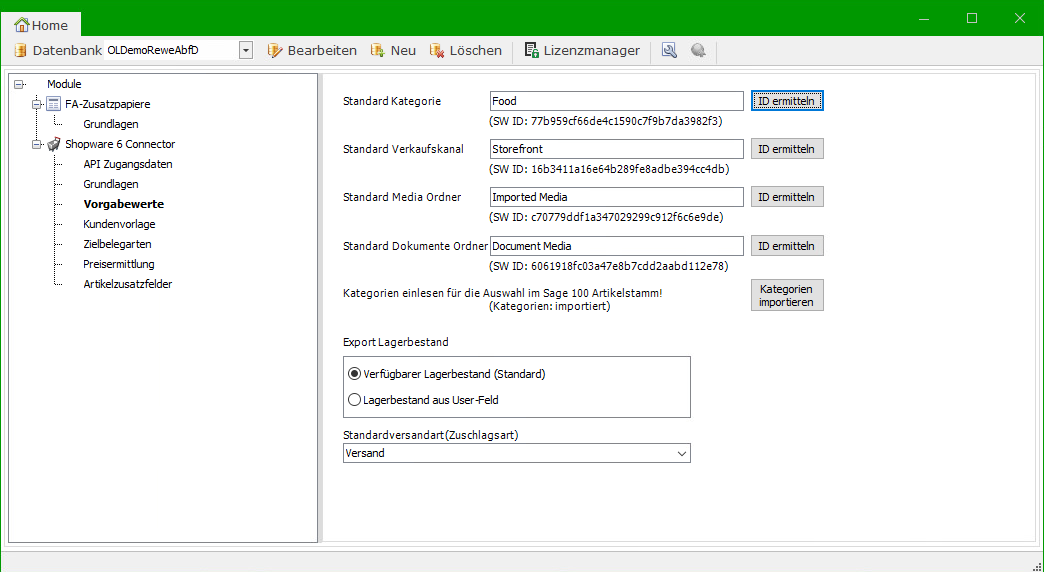Click ID ermitteln next to Standard Kategorie
Viewport: 1044px width, 572px height.
click(787, 101)
